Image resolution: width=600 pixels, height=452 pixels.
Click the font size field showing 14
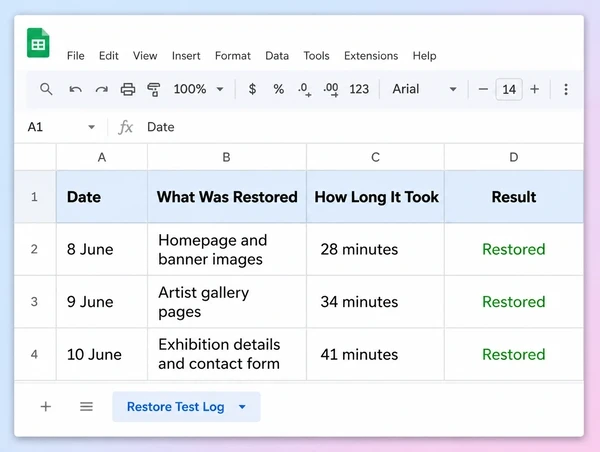[x=509, y=89]
